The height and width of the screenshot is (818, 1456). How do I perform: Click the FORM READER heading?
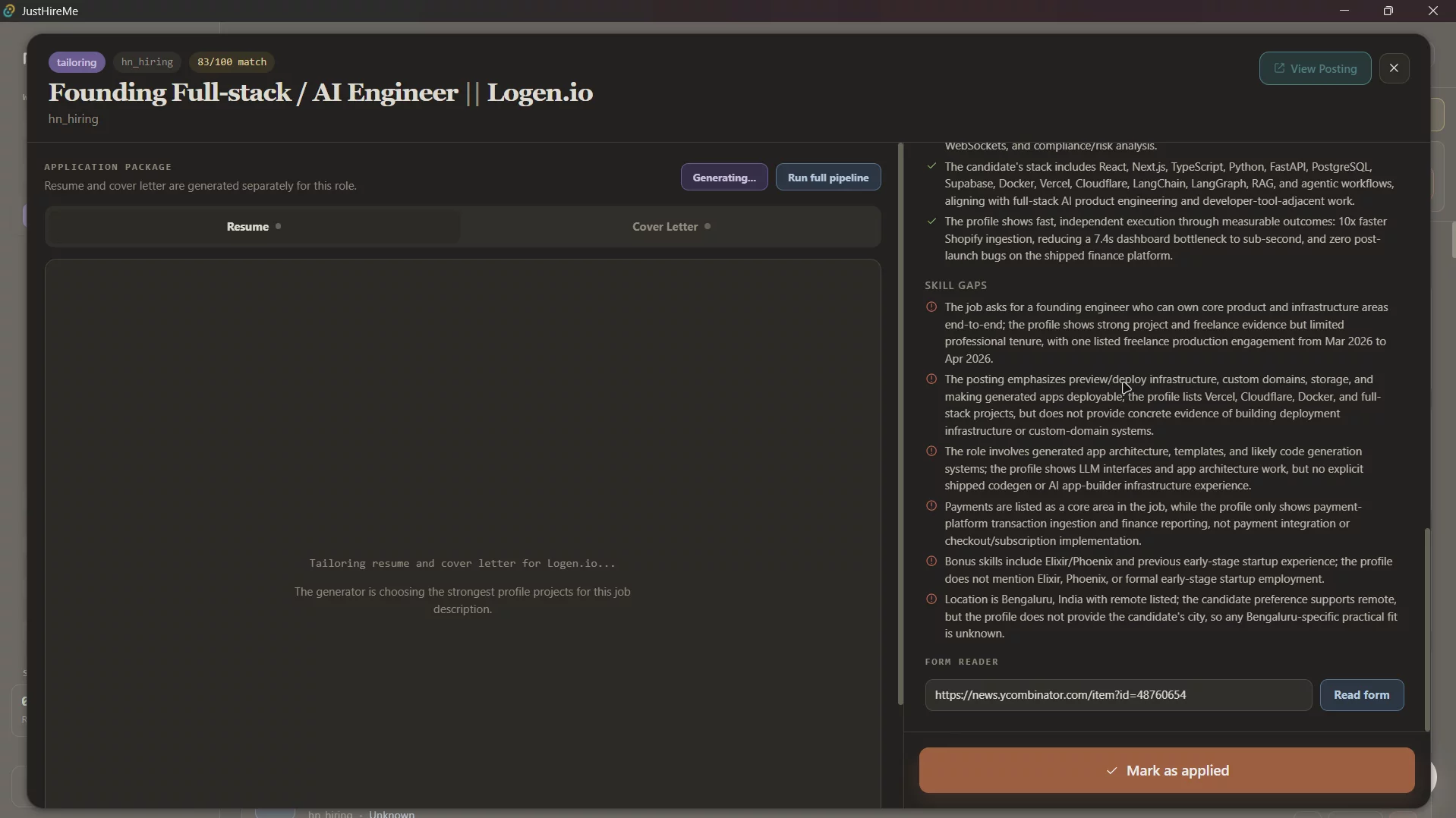point(962,662)
